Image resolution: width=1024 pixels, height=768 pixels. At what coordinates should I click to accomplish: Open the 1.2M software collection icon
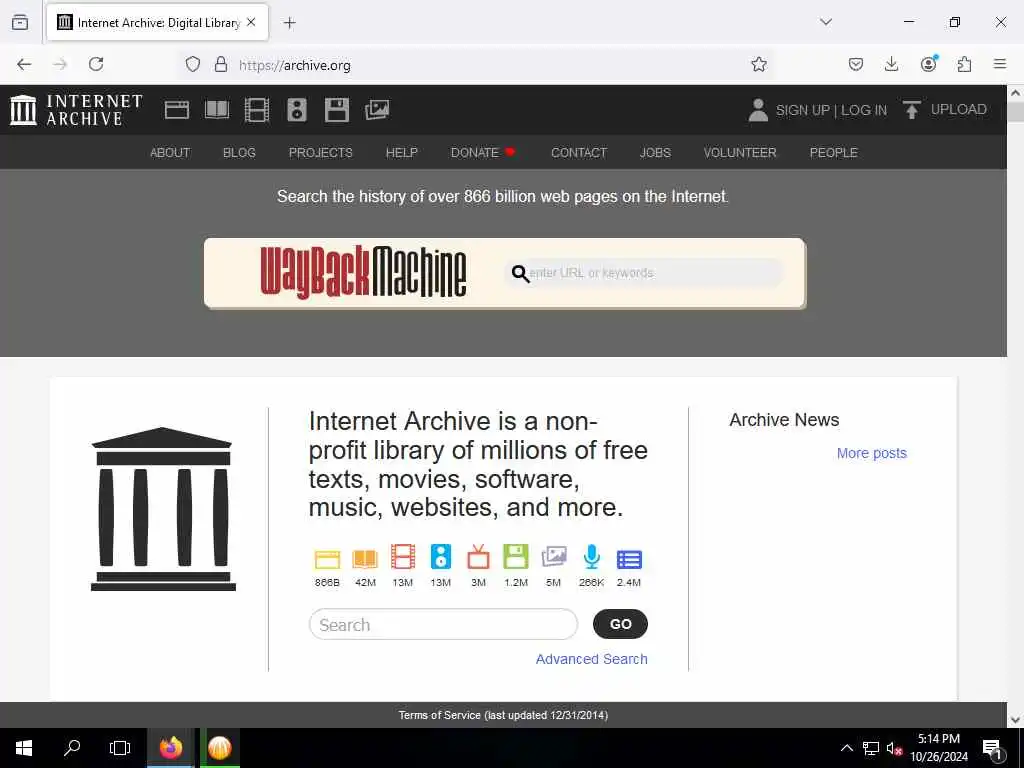pyautogui.click(x=516, y=557)
